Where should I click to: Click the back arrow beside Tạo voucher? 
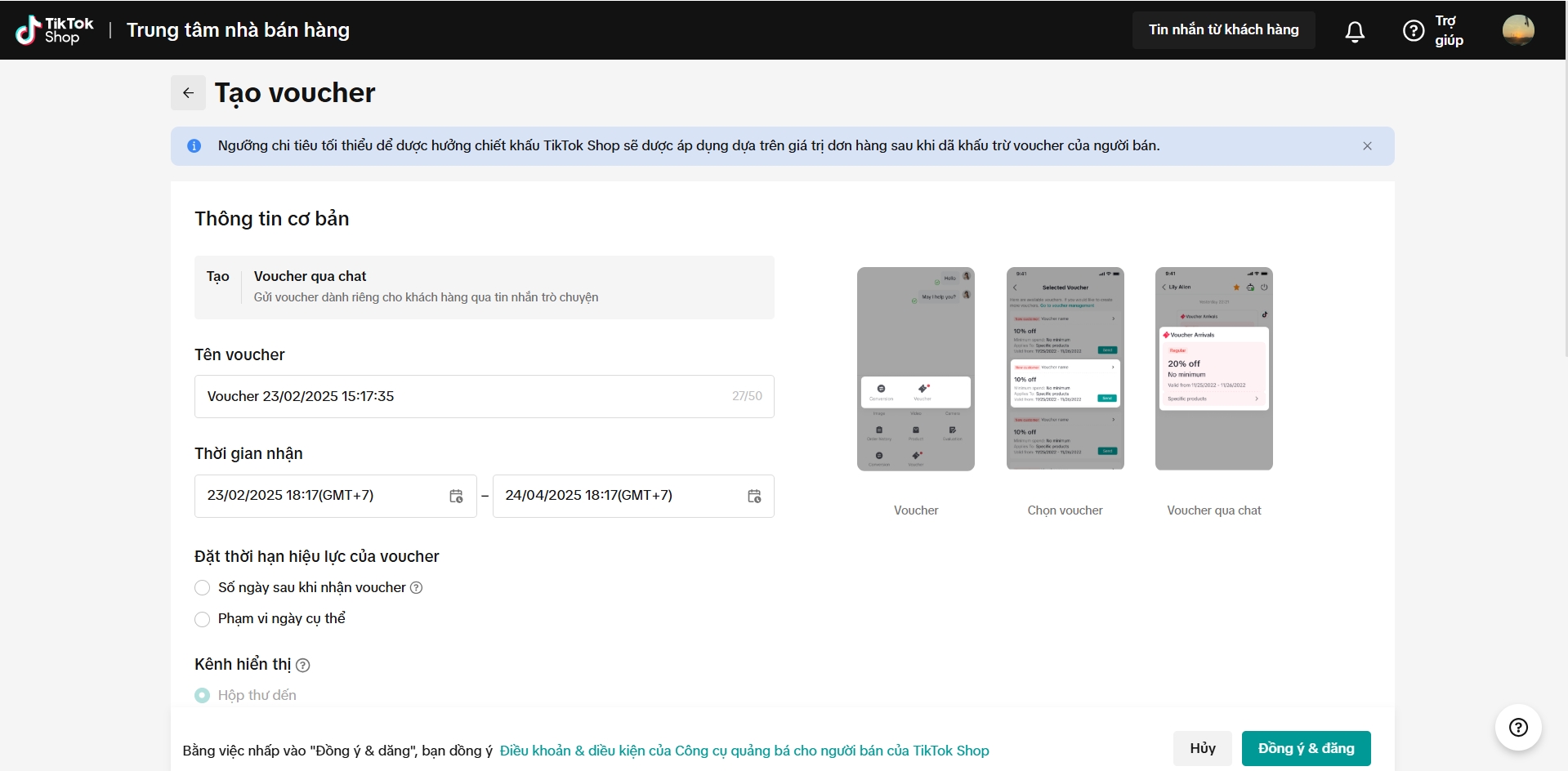(188, 93)
